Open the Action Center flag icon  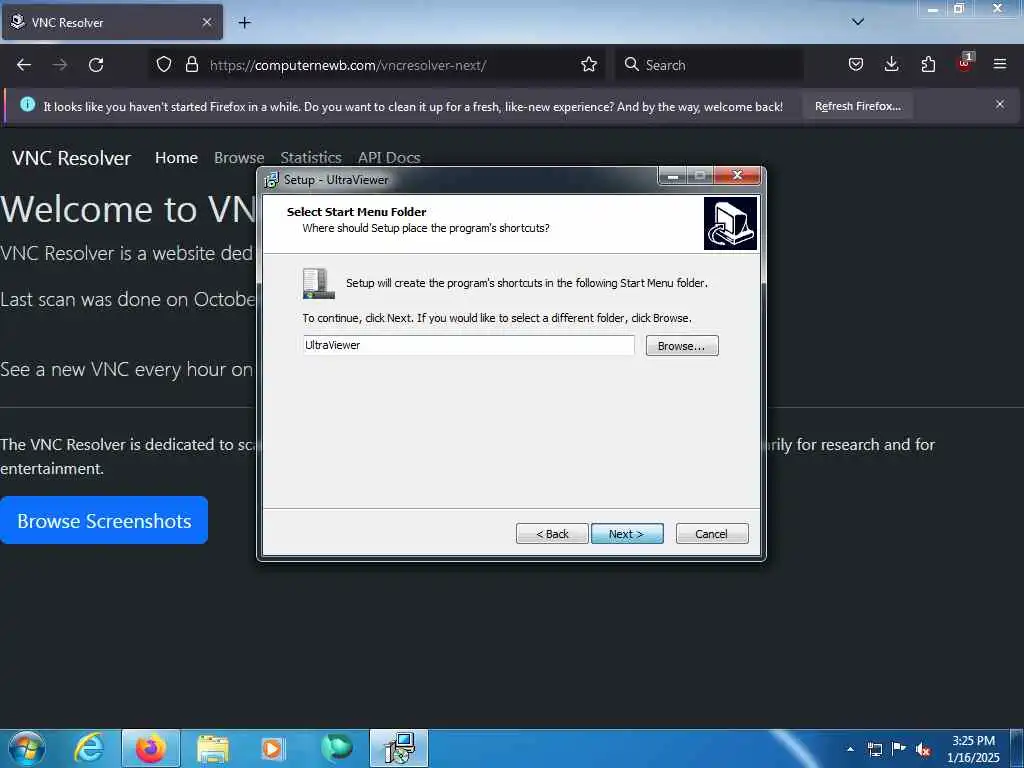click(x=899, y=749)
